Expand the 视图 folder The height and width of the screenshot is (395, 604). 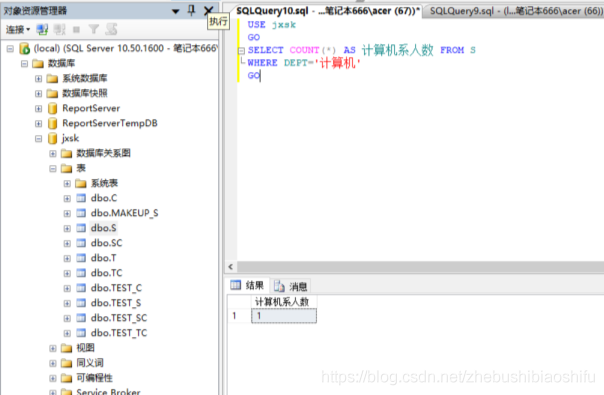pyautogui.click(x=53, y=348)
